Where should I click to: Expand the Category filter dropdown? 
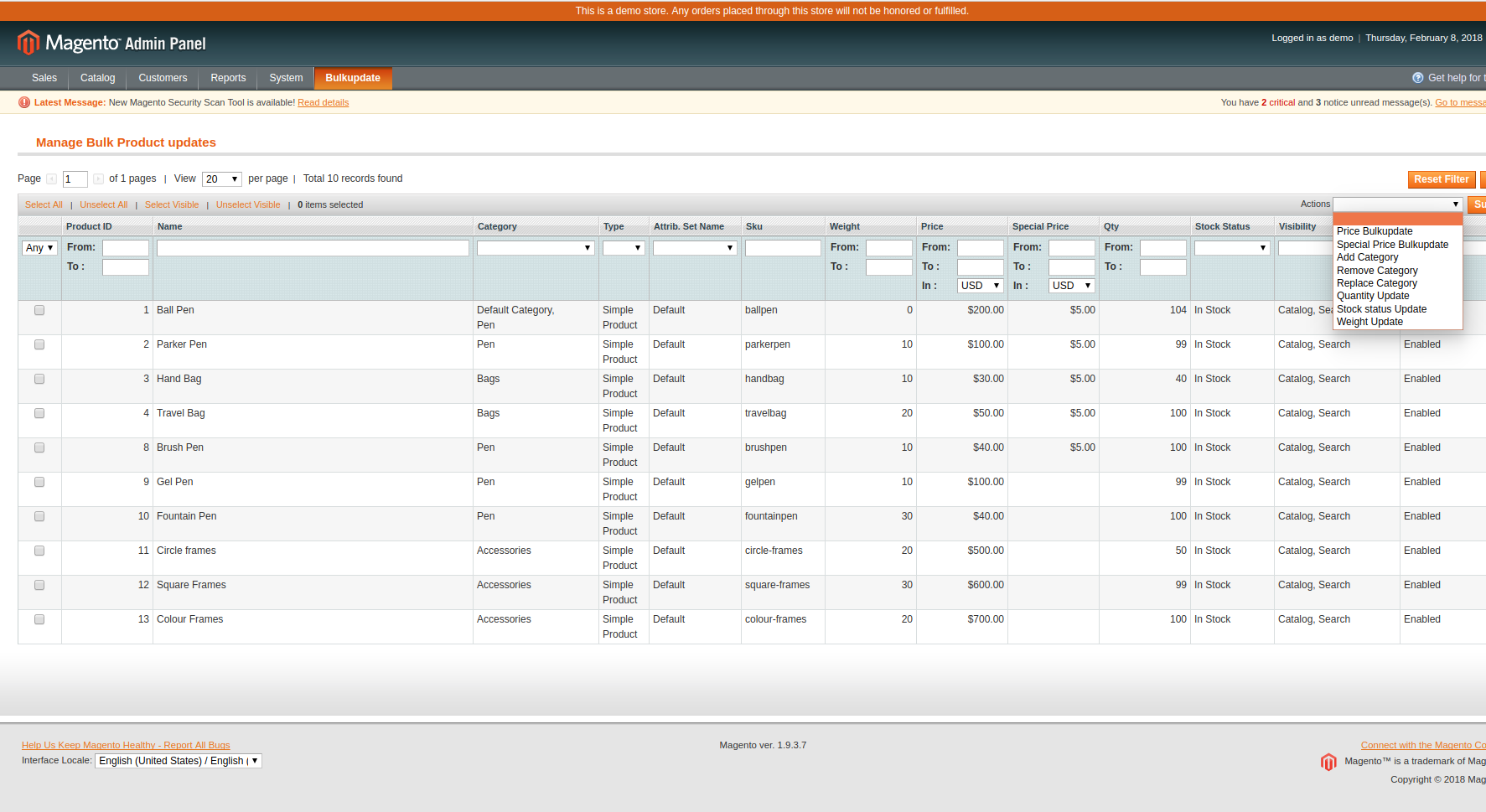pos(535,248)
